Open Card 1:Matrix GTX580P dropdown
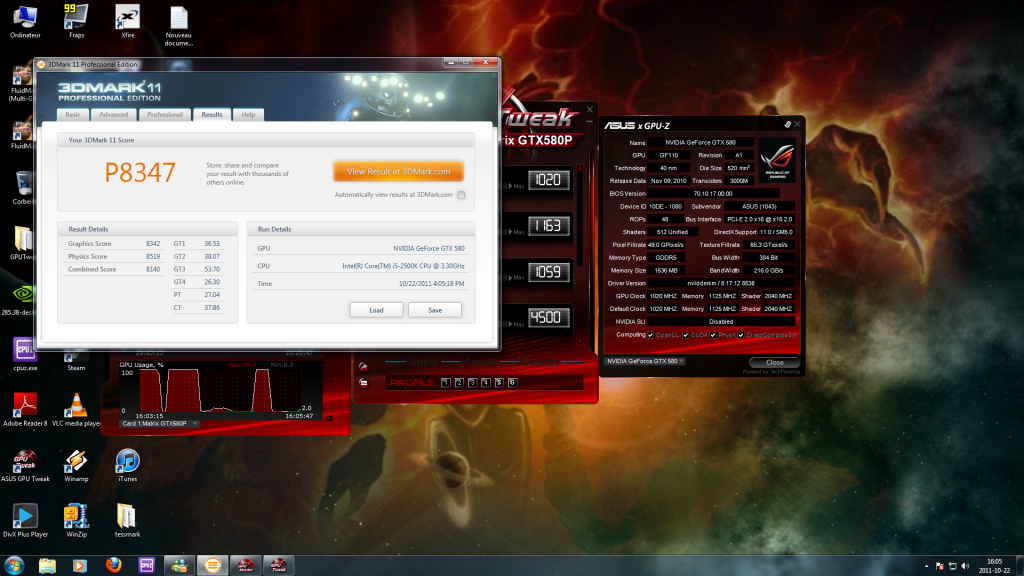1024x576 pixels. [x=160, y=424]
